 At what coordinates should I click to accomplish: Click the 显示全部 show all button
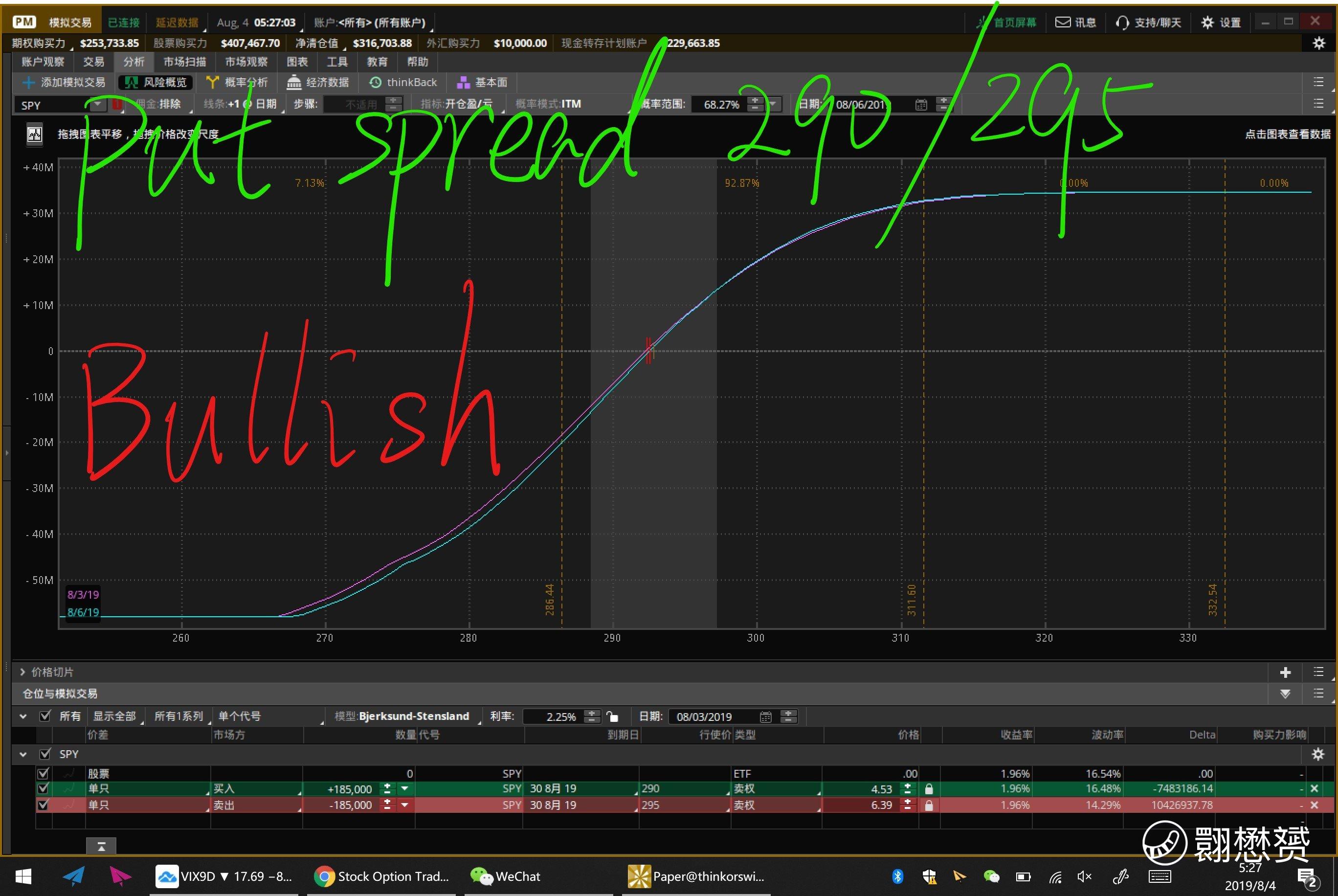coord(115,716)
